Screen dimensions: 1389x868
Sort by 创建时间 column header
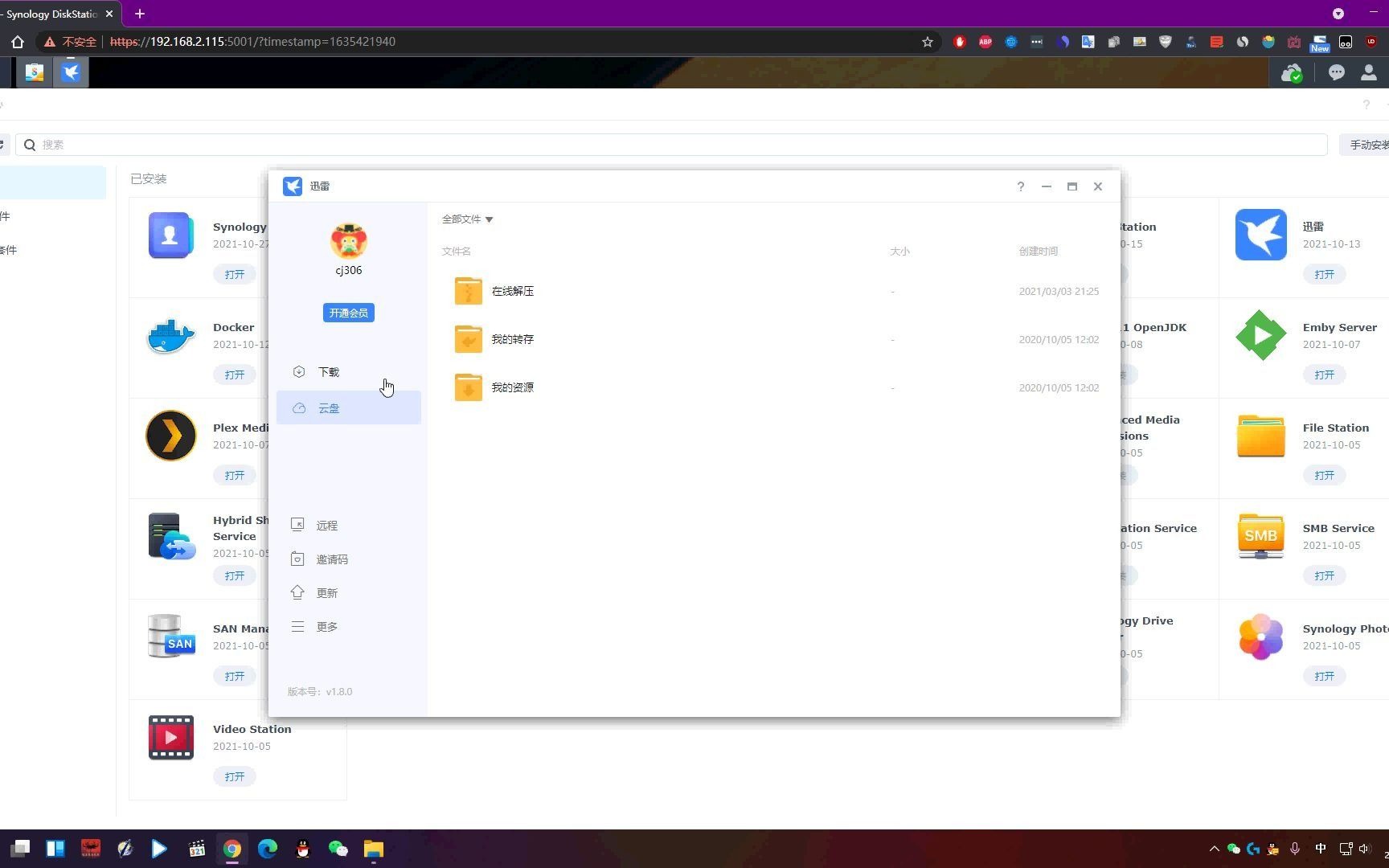pyautogui.click(x=1039, y=252)
